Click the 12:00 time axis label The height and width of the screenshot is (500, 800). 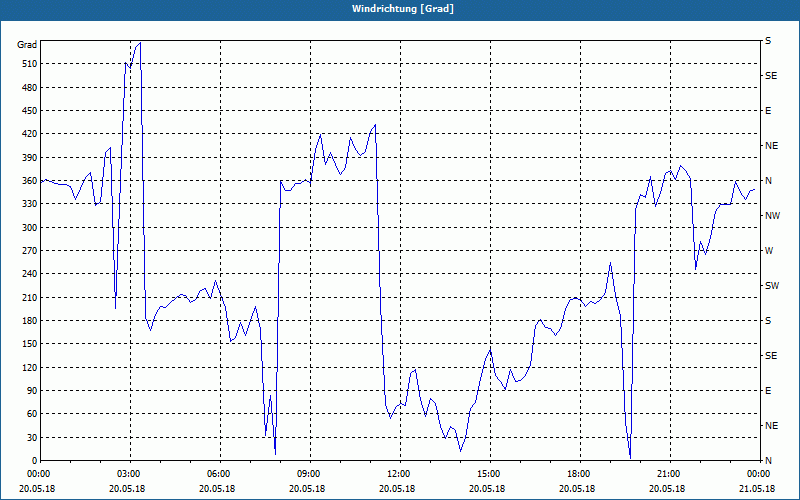click(x=397, y=473)
